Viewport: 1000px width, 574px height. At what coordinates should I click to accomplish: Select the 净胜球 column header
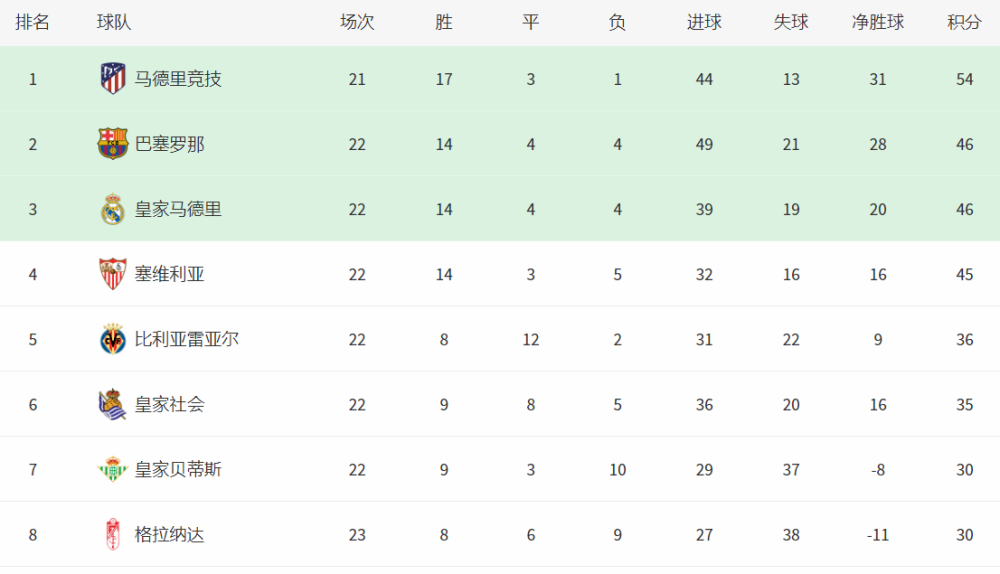878,22
